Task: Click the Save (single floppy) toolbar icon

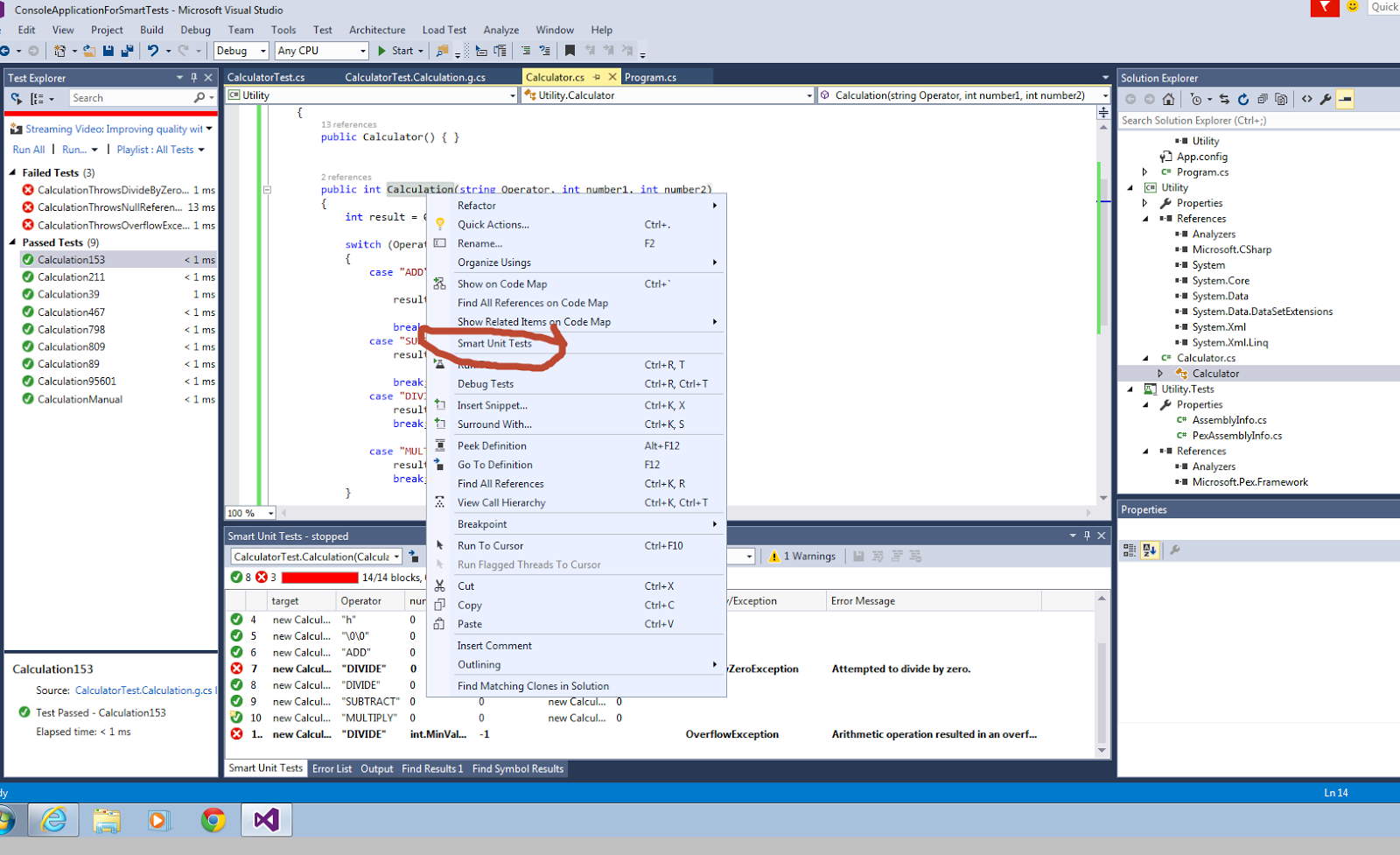Action: point(108,51)
